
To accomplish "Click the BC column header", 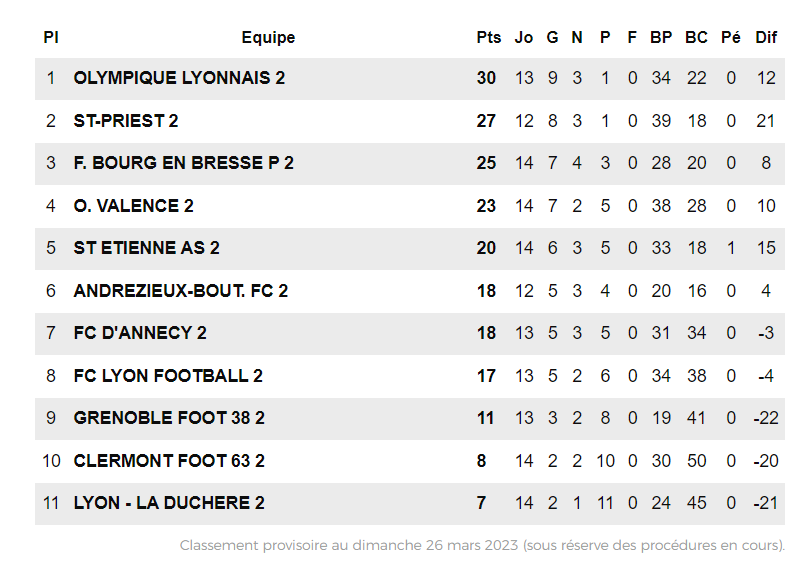I will tap(696, 38).
